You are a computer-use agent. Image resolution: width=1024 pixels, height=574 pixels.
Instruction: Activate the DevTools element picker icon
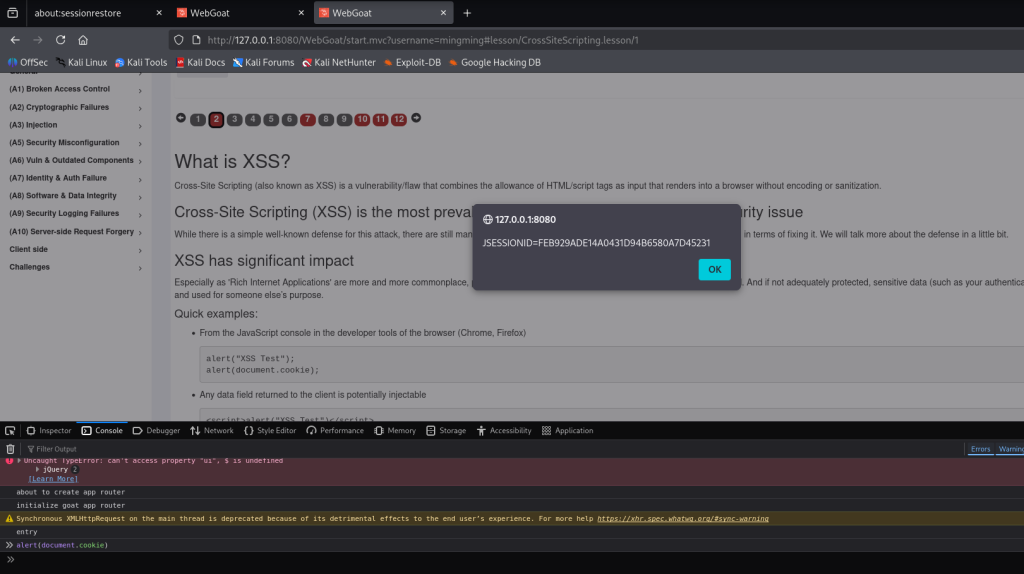(x=10, y=430)
